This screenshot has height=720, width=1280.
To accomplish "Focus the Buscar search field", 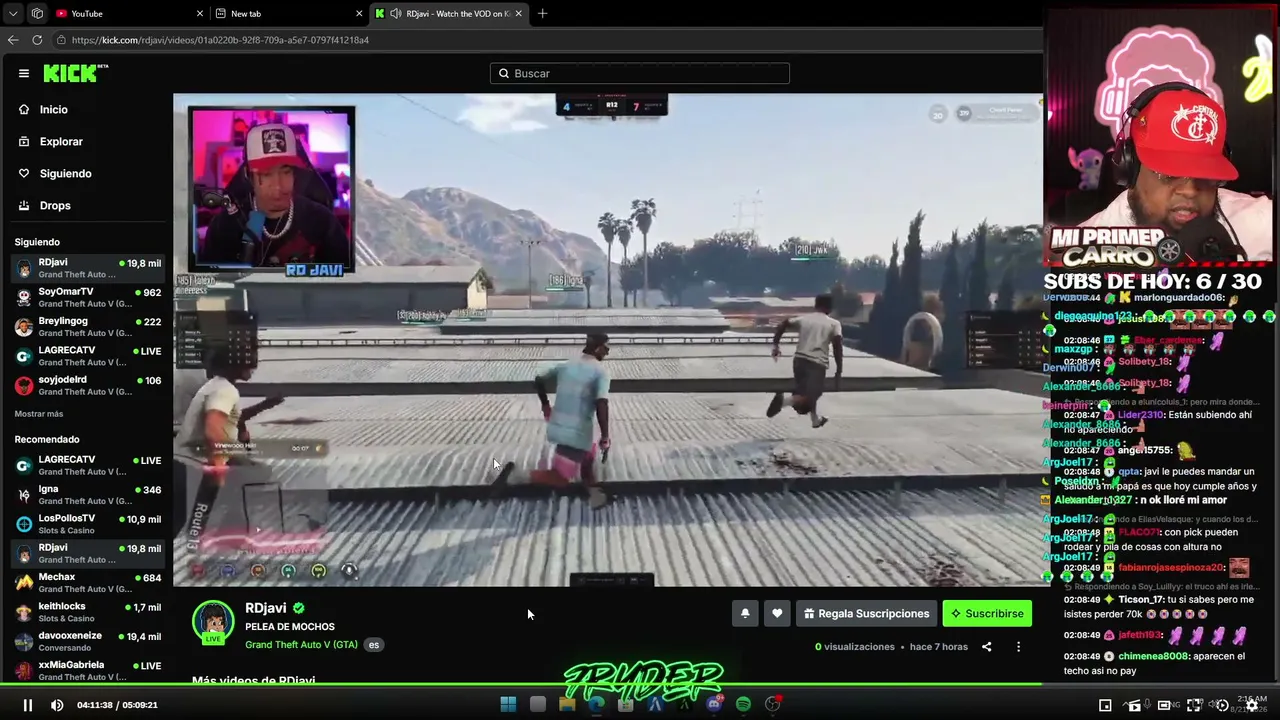I will pyautogui.click(x=640, y=73).
